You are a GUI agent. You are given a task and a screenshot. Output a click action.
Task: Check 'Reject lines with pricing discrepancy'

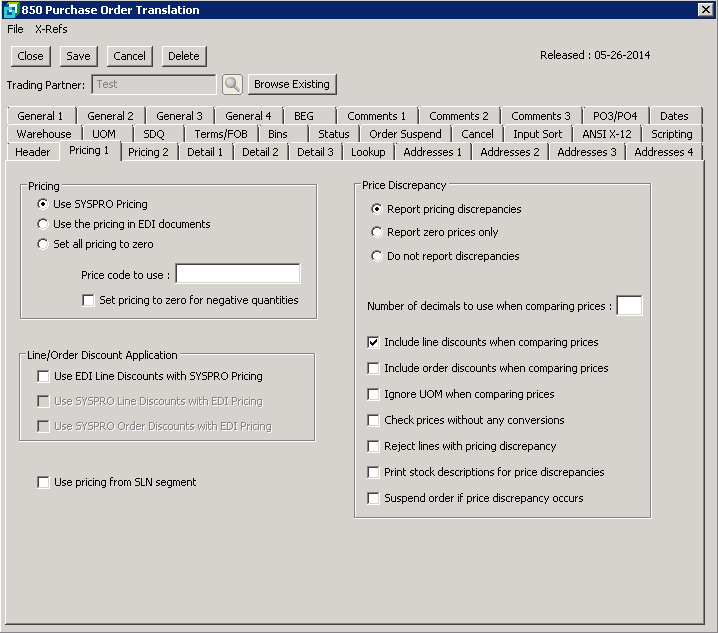pos(374,446)
